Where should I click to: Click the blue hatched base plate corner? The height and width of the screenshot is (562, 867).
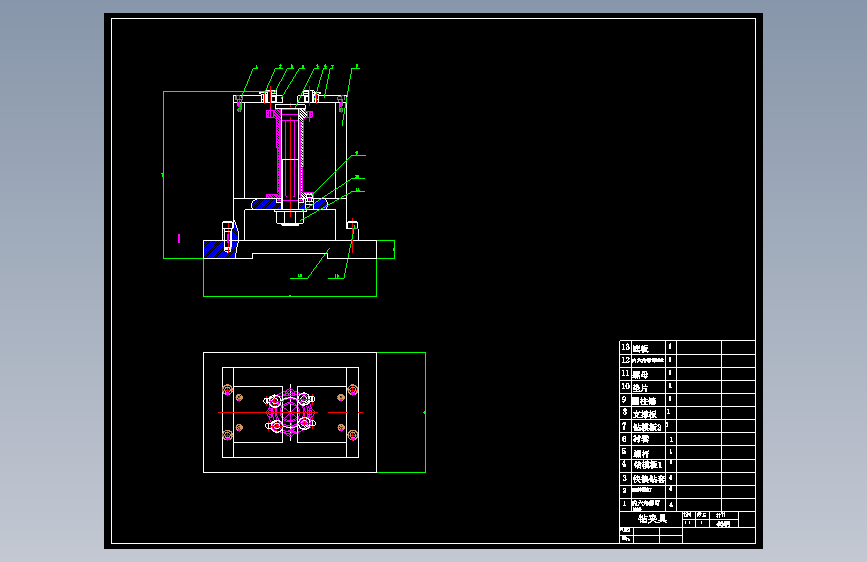220,248
